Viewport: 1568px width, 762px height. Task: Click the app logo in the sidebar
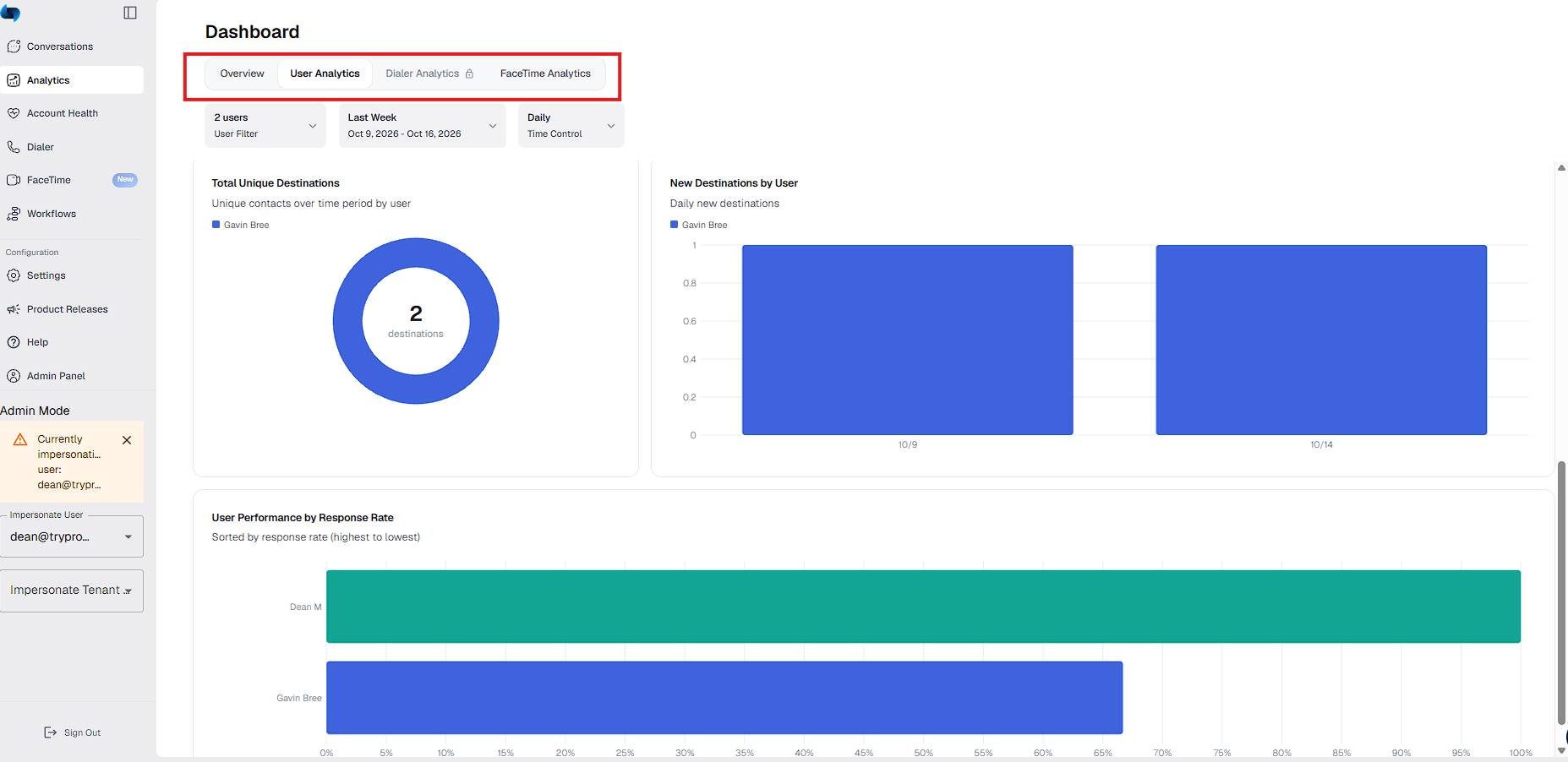point(10,13)
